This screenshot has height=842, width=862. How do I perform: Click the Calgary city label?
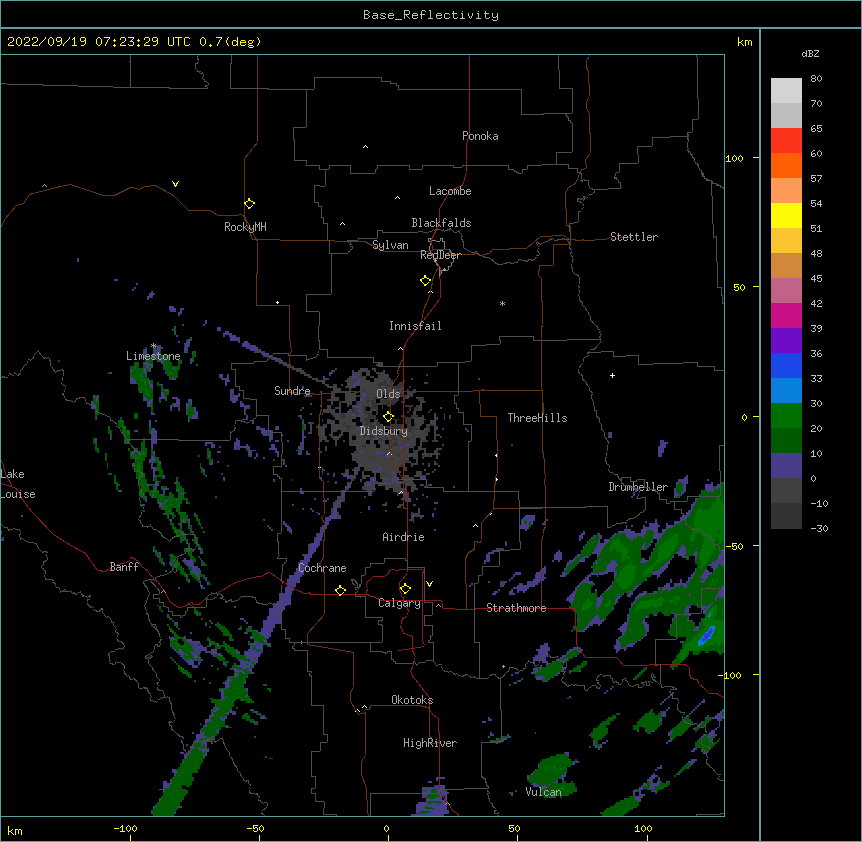click(x=399, y=603)
